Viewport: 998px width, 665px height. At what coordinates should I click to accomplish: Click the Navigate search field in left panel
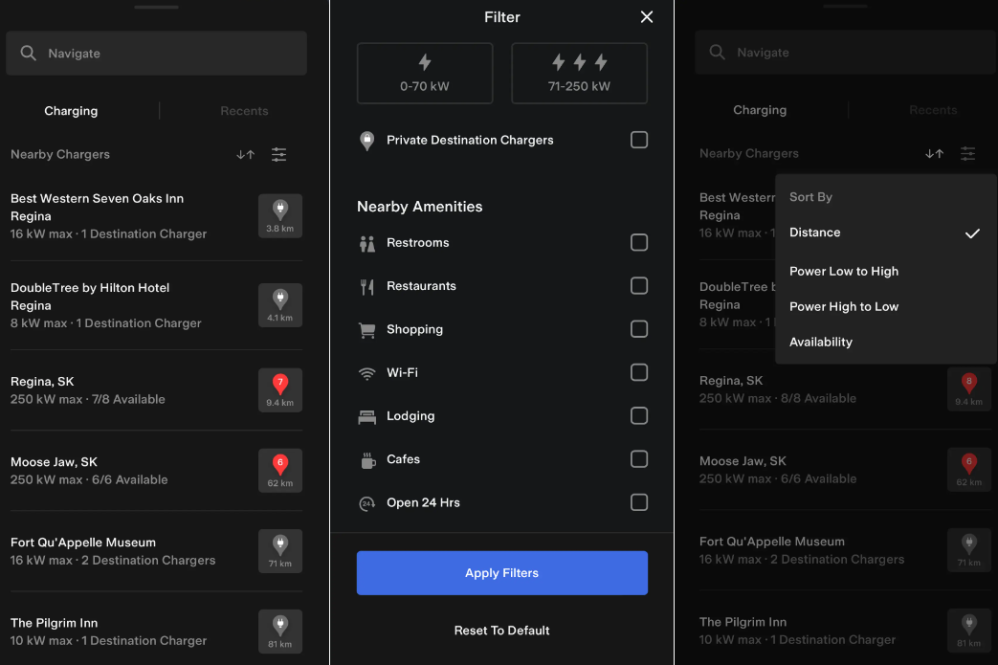157,53
